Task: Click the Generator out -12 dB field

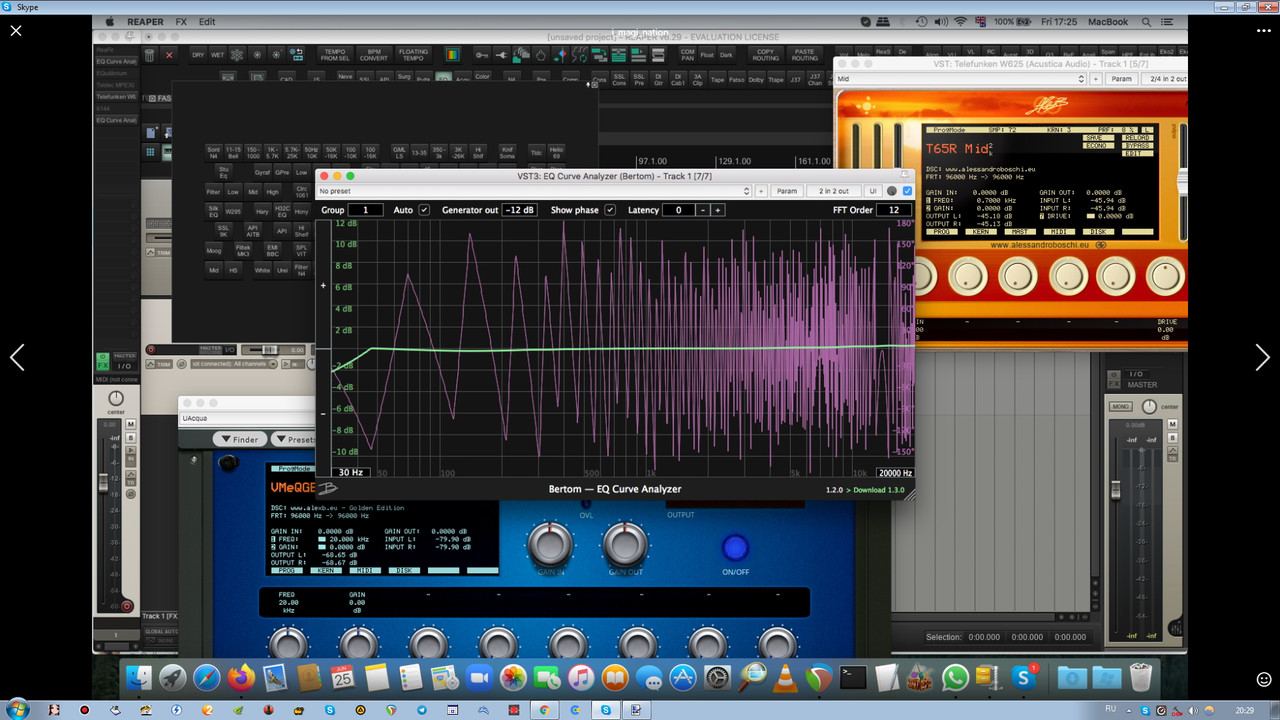Action: (519, 210)
